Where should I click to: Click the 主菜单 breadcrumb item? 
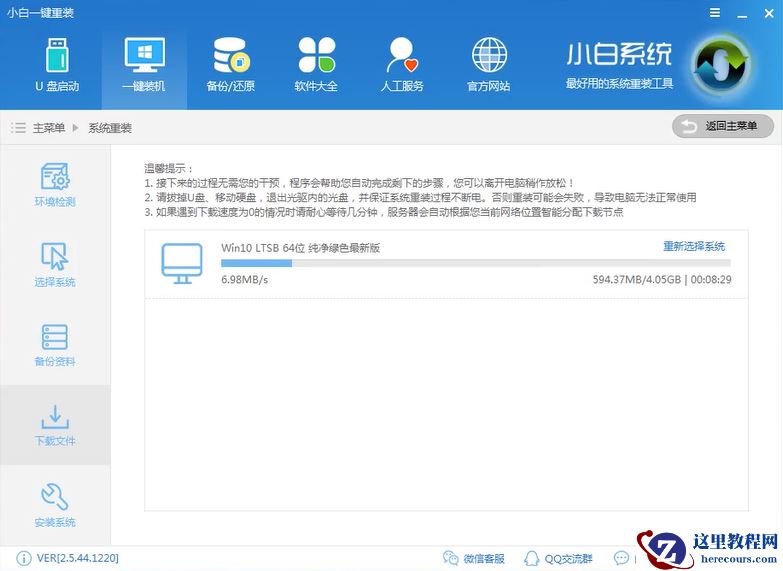pyautogui.click(x=48, y=128)
